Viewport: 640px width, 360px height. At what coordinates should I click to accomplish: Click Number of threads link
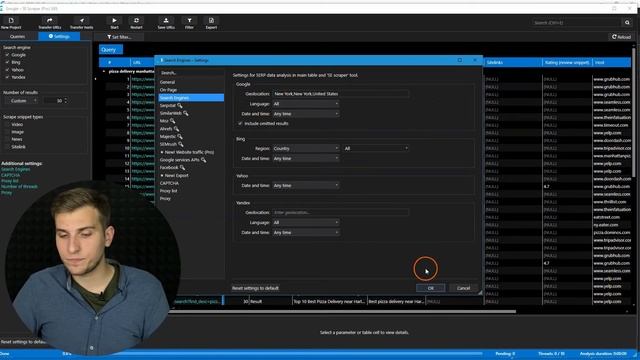19,187
